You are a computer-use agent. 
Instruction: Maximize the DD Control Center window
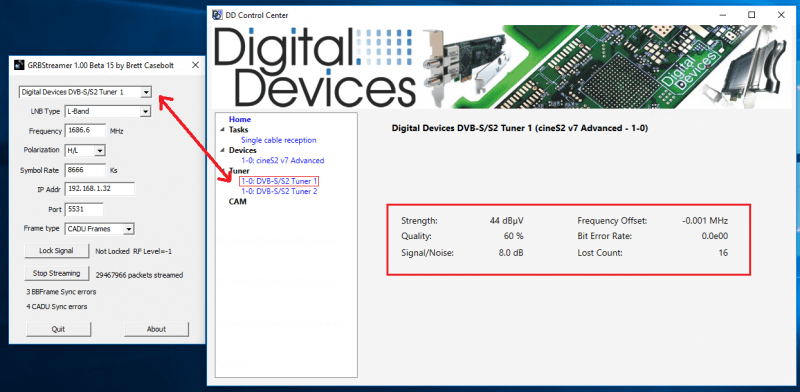[x=752, y=15]
